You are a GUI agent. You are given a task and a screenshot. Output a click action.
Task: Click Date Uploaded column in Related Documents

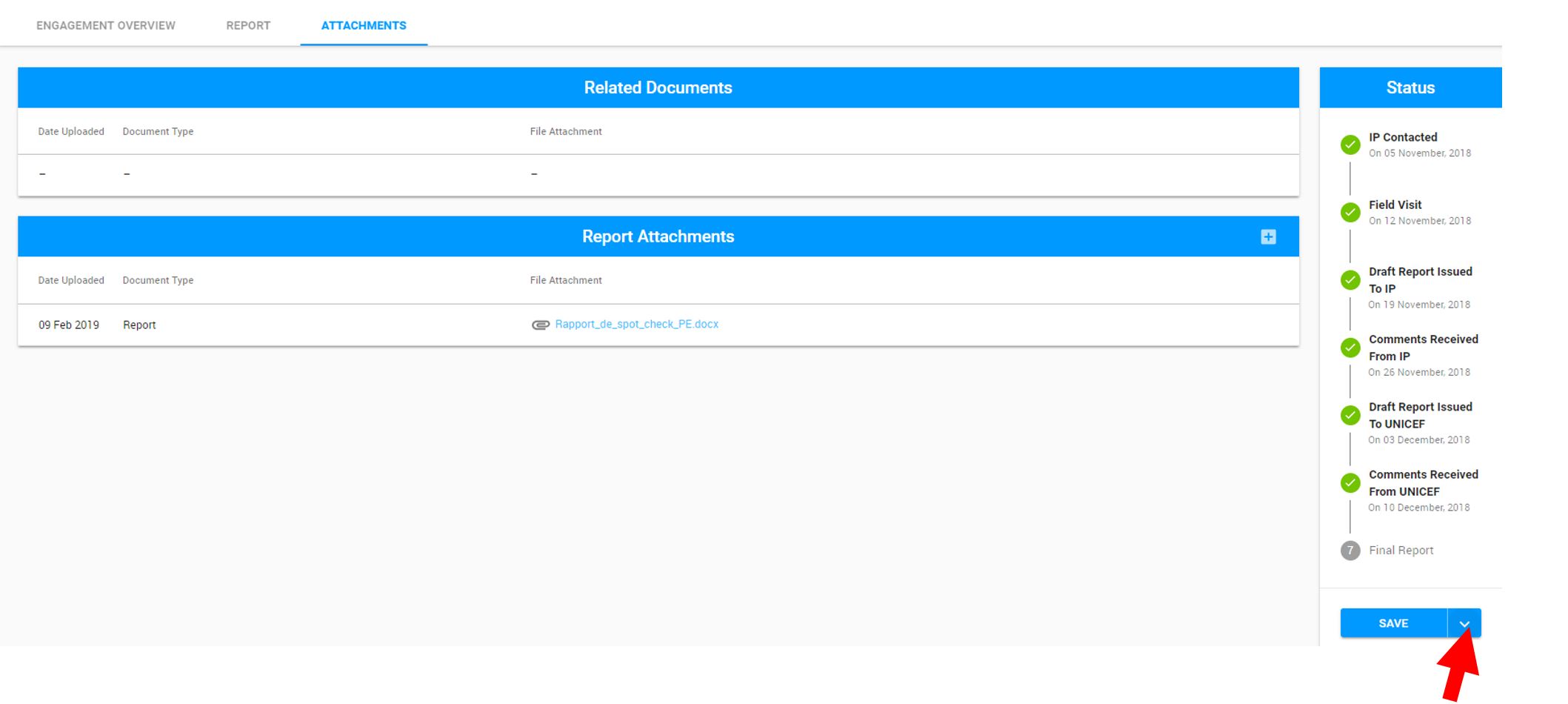(71, 131)
